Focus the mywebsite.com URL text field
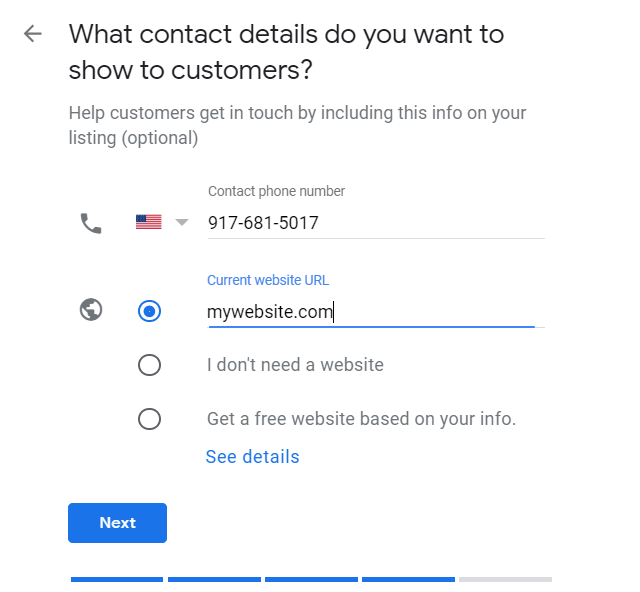This screenshot has width=640, height=592. [x=370, y=313]
